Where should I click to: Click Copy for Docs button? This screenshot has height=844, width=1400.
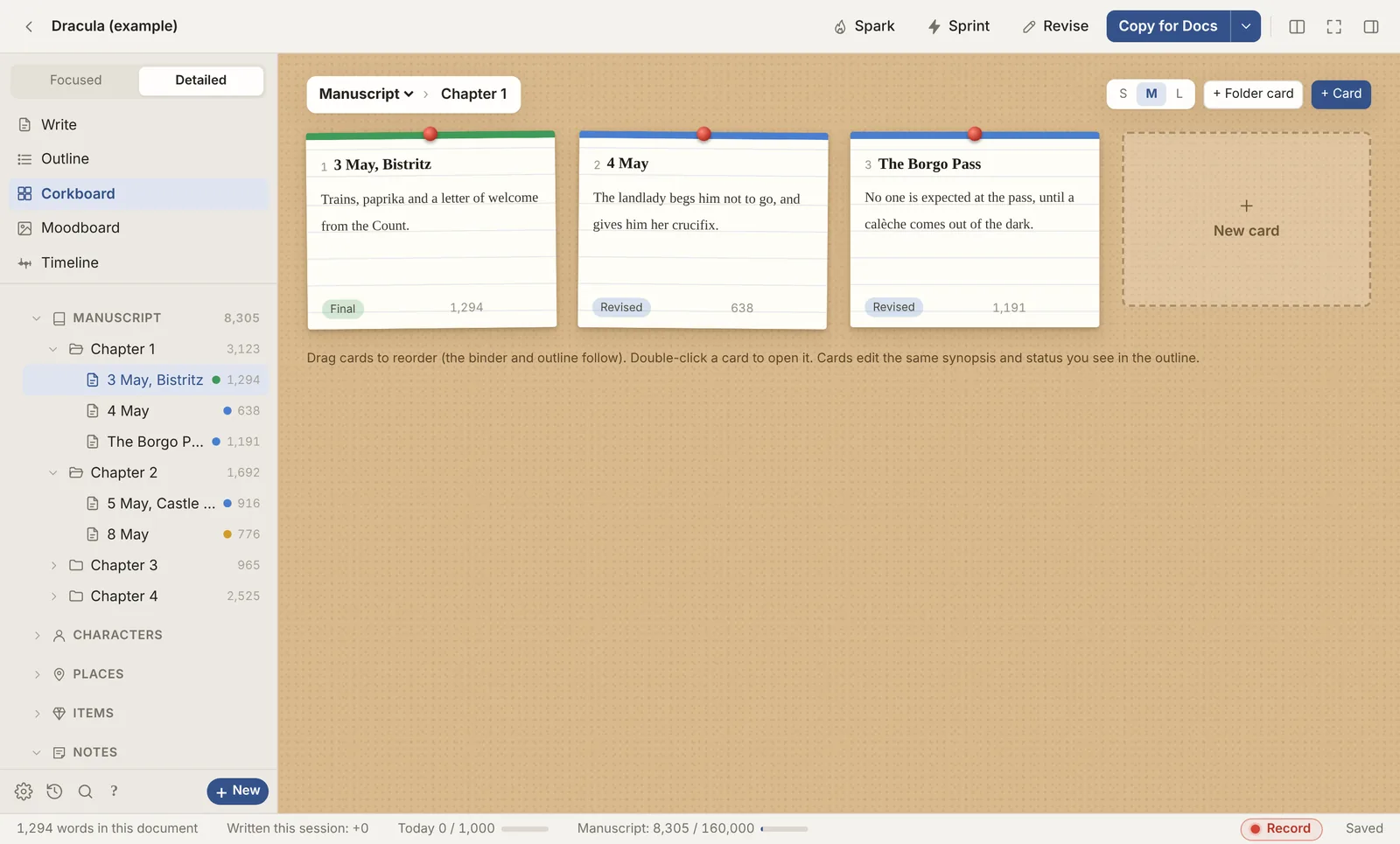click(1168, 26)
